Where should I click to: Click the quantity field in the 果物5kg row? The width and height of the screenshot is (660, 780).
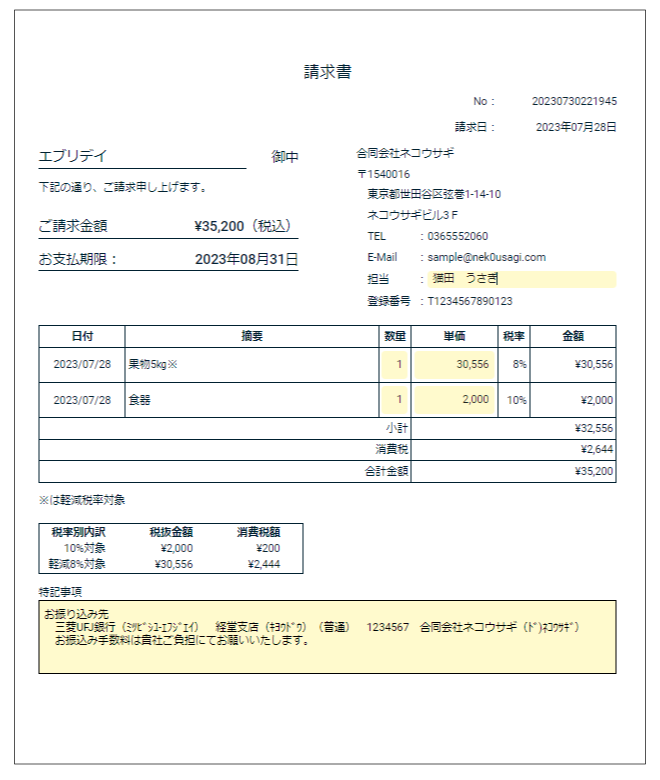(x=395, y=365)
